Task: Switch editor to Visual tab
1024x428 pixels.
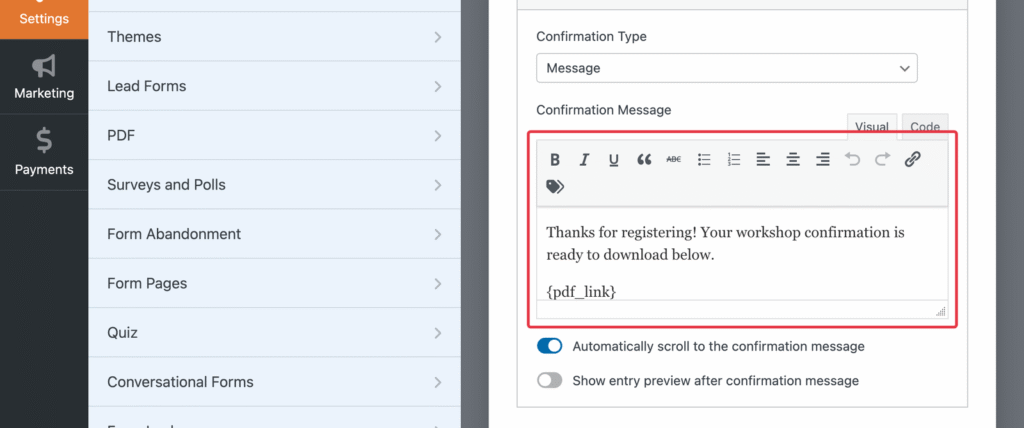Action: coord(872,127)
